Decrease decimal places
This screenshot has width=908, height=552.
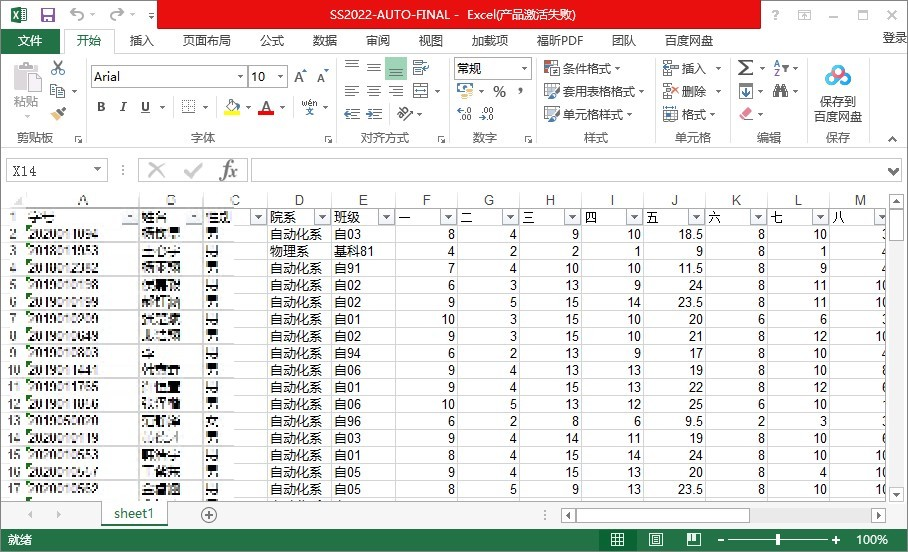pos(487,114)
